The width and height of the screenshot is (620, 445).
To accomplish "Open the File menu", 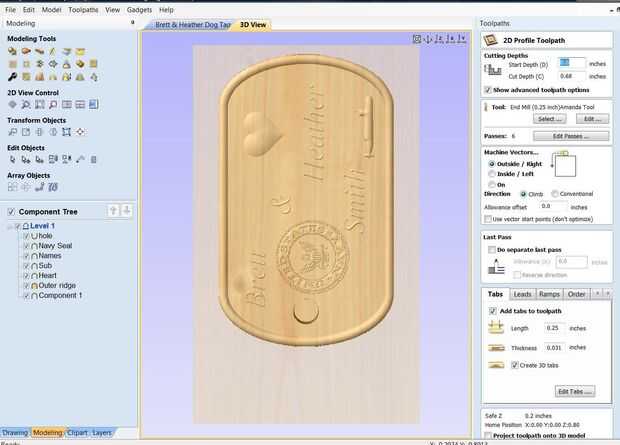I will click(10, 10).
